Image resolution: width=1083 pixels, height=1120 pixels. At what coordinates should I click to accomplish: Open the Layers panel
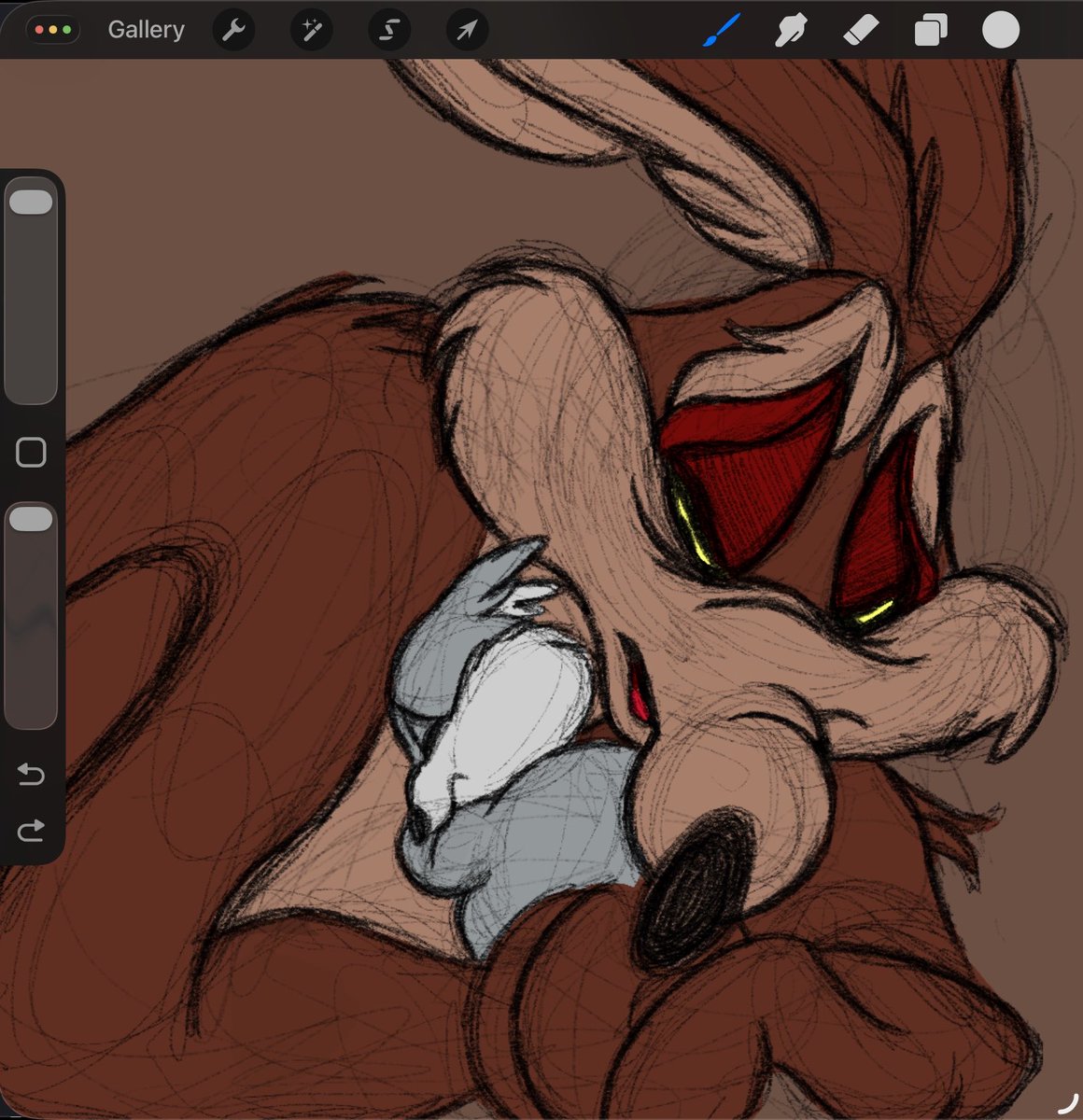(930, 30)
